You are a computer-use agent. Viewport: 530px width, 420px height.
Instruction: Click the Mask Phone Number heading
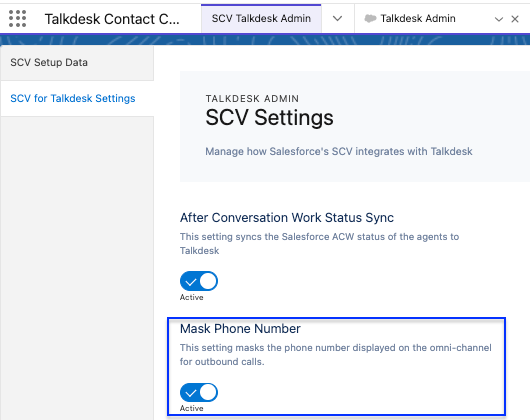coord(240,329)
